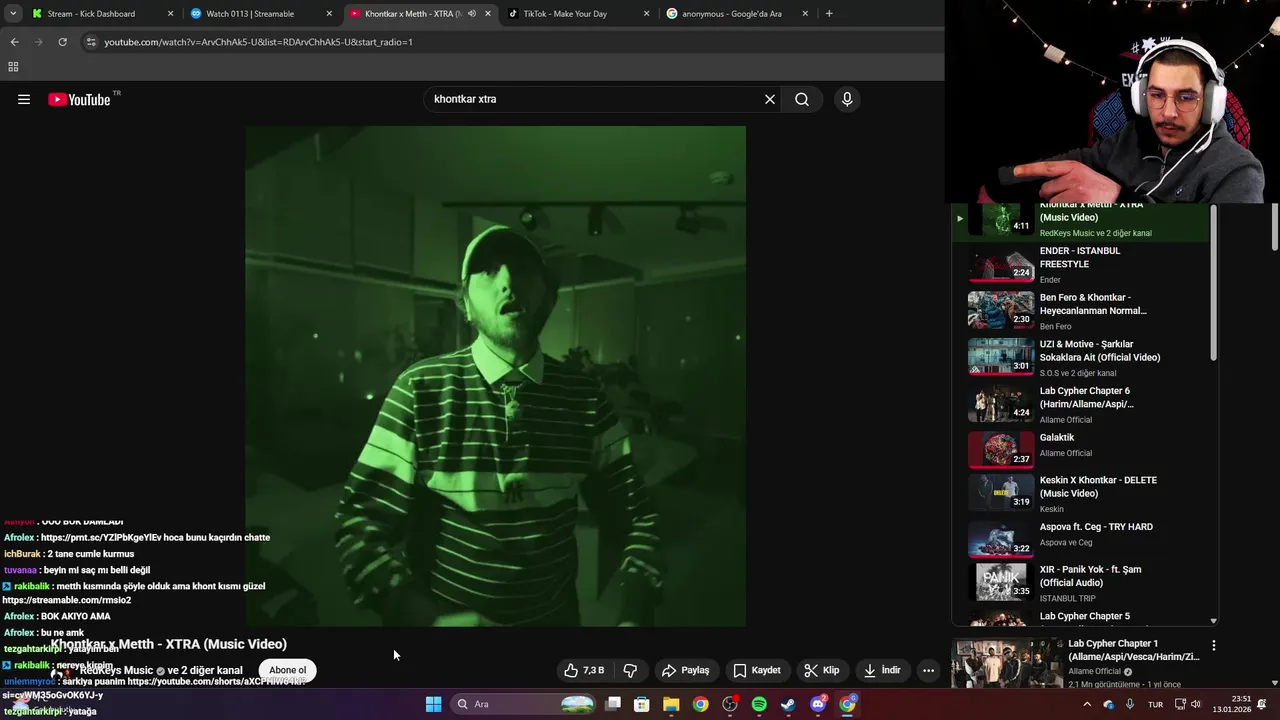Open Steam from the taskbar
The image size is (1280, 720).
click(x=788, y=704)
